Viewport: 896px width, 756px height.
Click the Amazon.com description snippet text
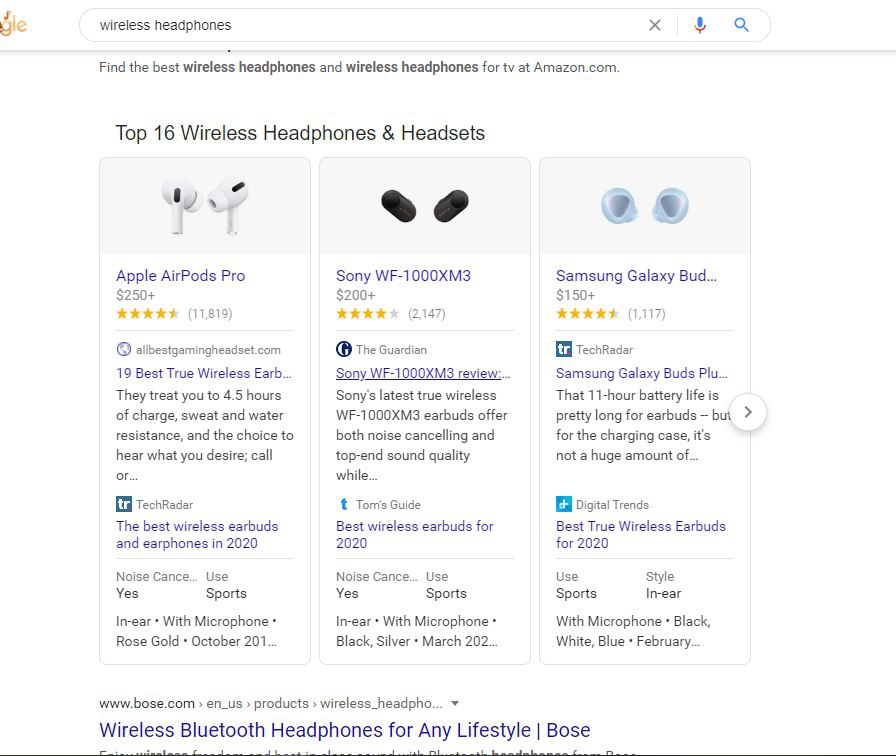coord(359,67)
